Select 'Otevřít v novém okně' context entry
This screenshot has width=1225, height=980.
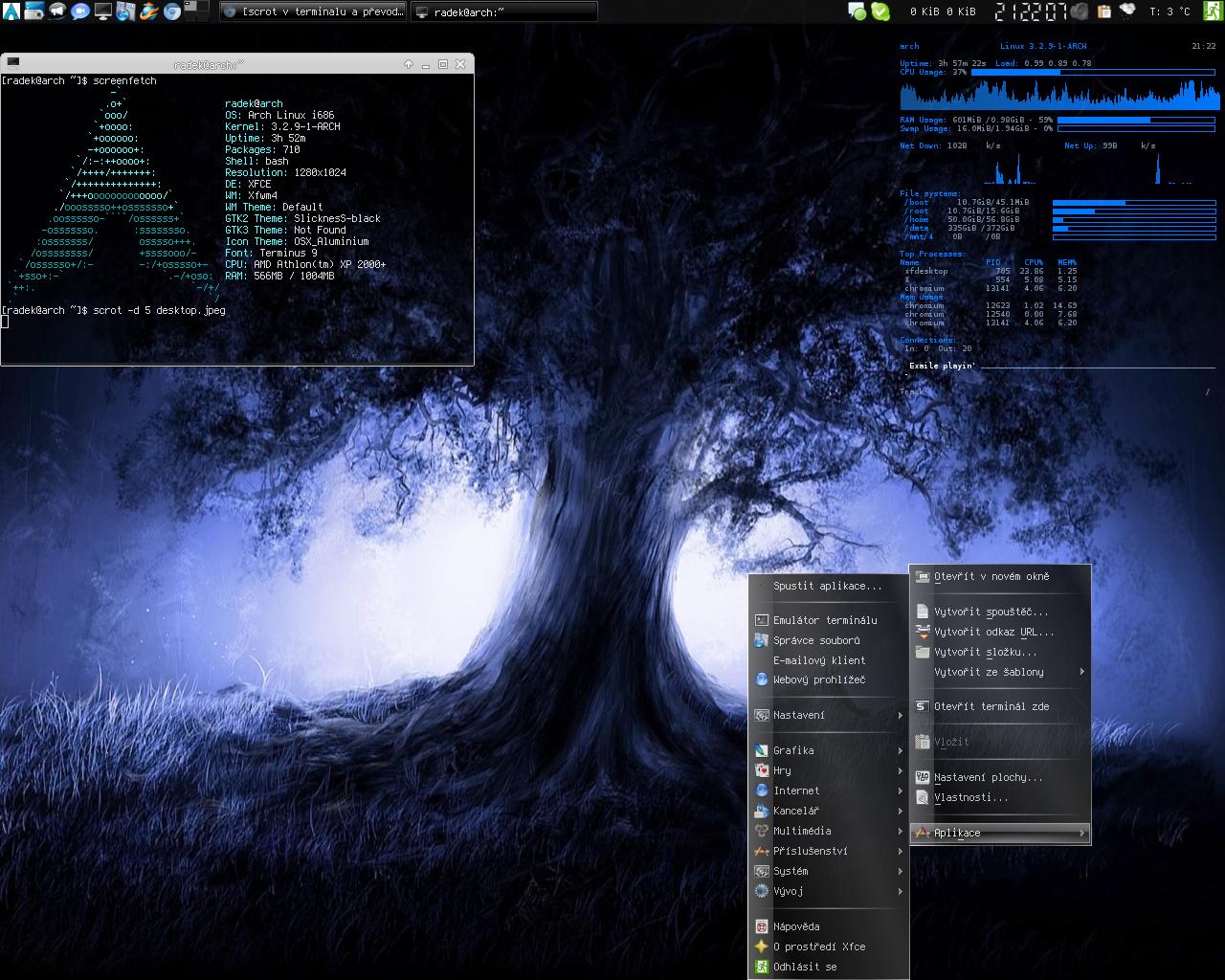coord(1000,576)
